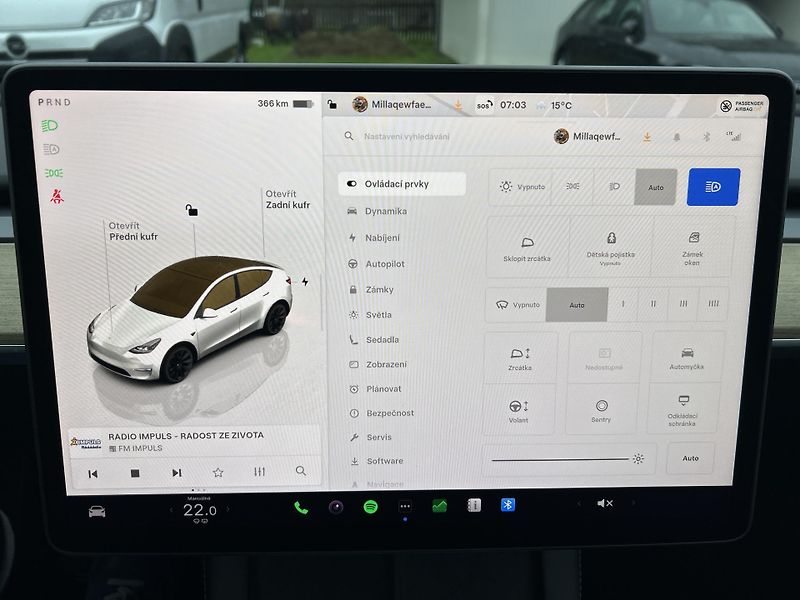
Task: Stop radio playback
Action: (135, 473)
